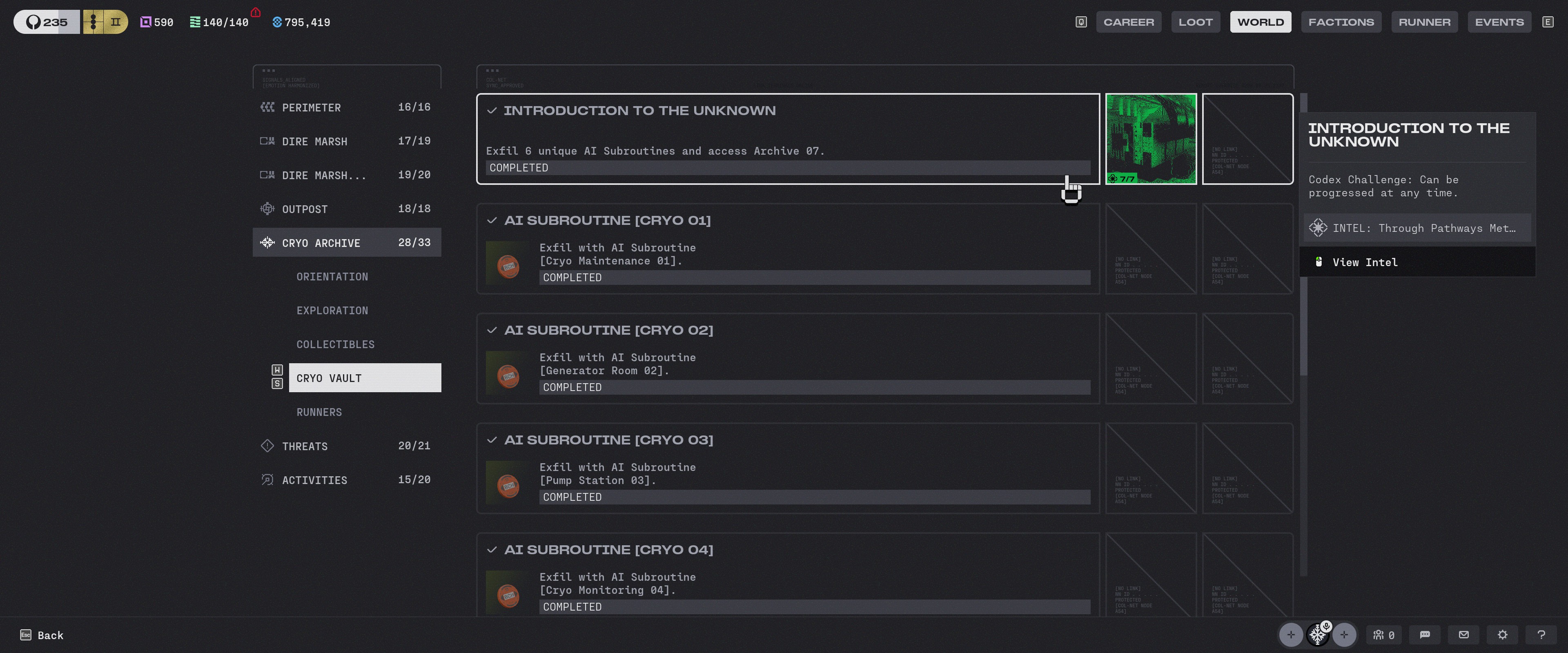Click the View Intel button

[x=1417, y=262]
